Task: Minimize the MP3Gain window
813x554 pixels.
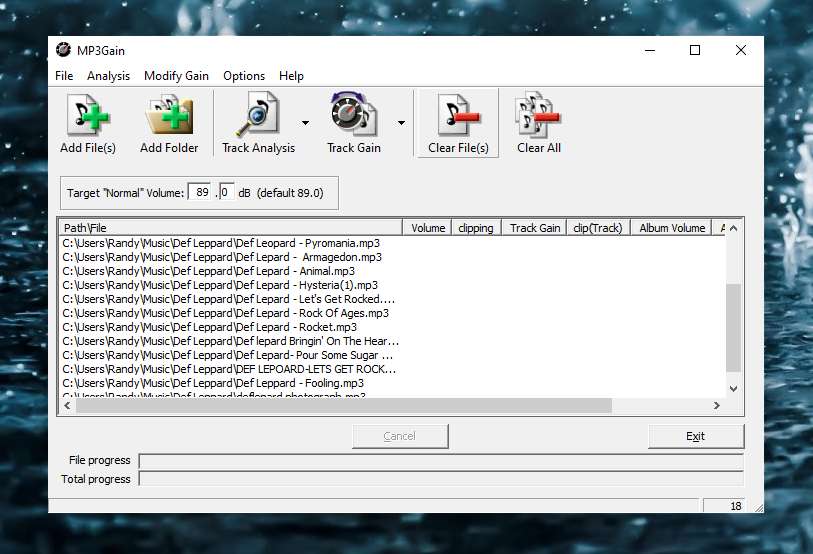Action: pyautogui.click(x=650, y=50)
